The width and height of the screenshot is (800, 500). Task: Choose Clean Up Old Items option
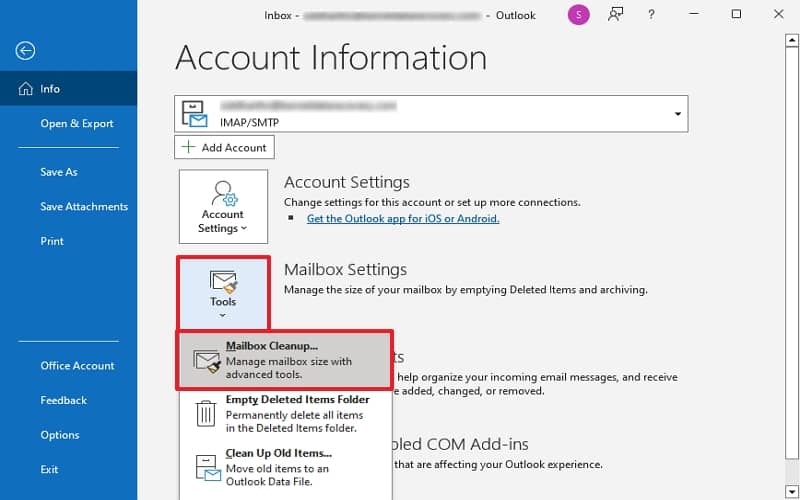point(285,467)
